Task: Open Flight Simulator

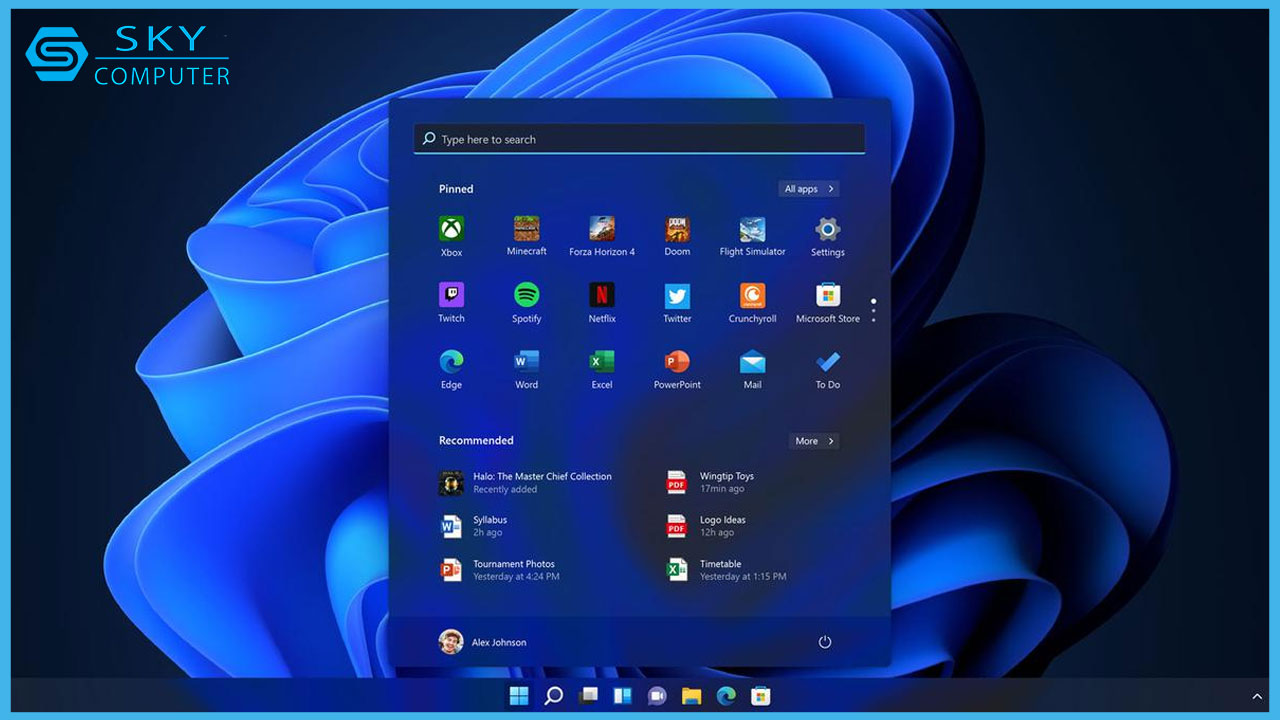Action: (752, 236)
